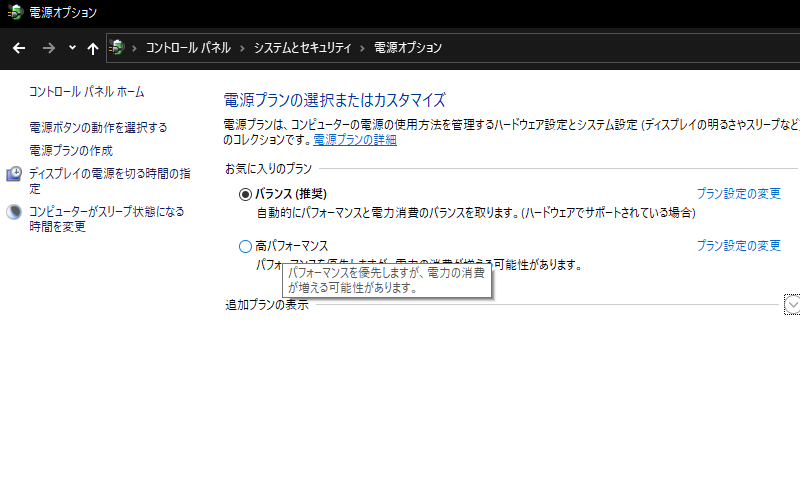This screenshot has width=800, height=500.
Task: Open コンピューターがスリープ状態になる時間を変更 link
Action: 107,219
